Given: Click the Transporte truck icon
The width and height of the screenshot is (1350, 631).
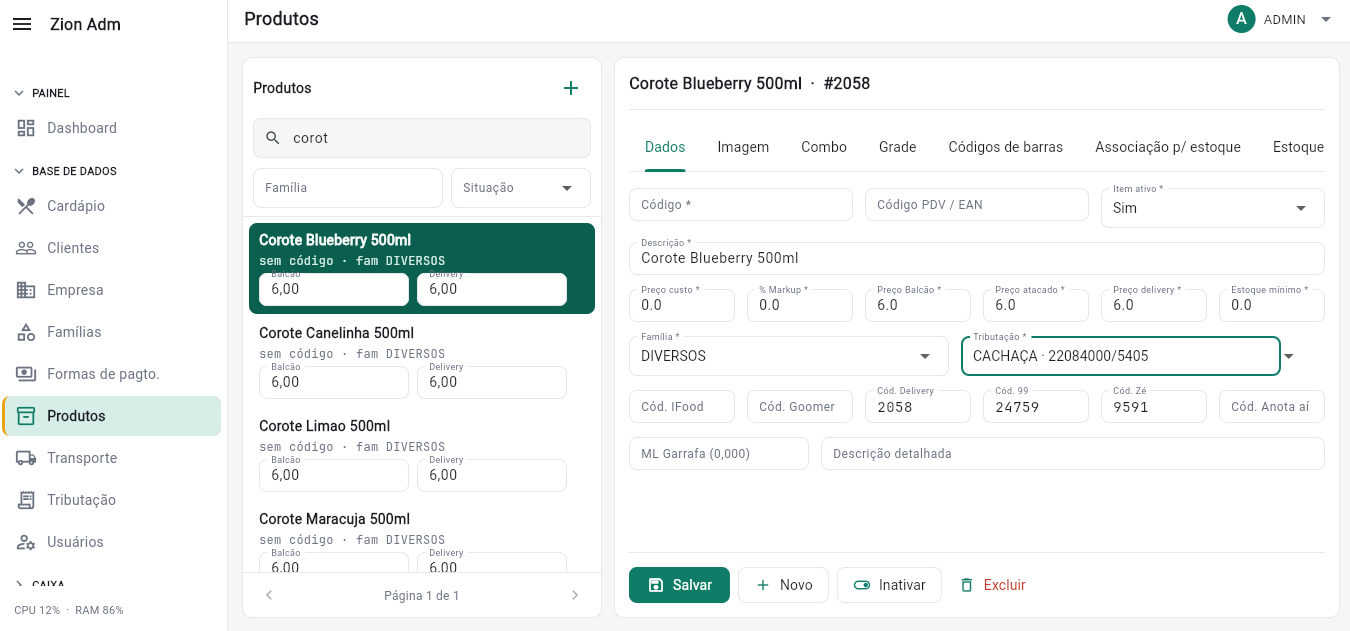Looking at the screenshot, I should (x=26, y=458).
